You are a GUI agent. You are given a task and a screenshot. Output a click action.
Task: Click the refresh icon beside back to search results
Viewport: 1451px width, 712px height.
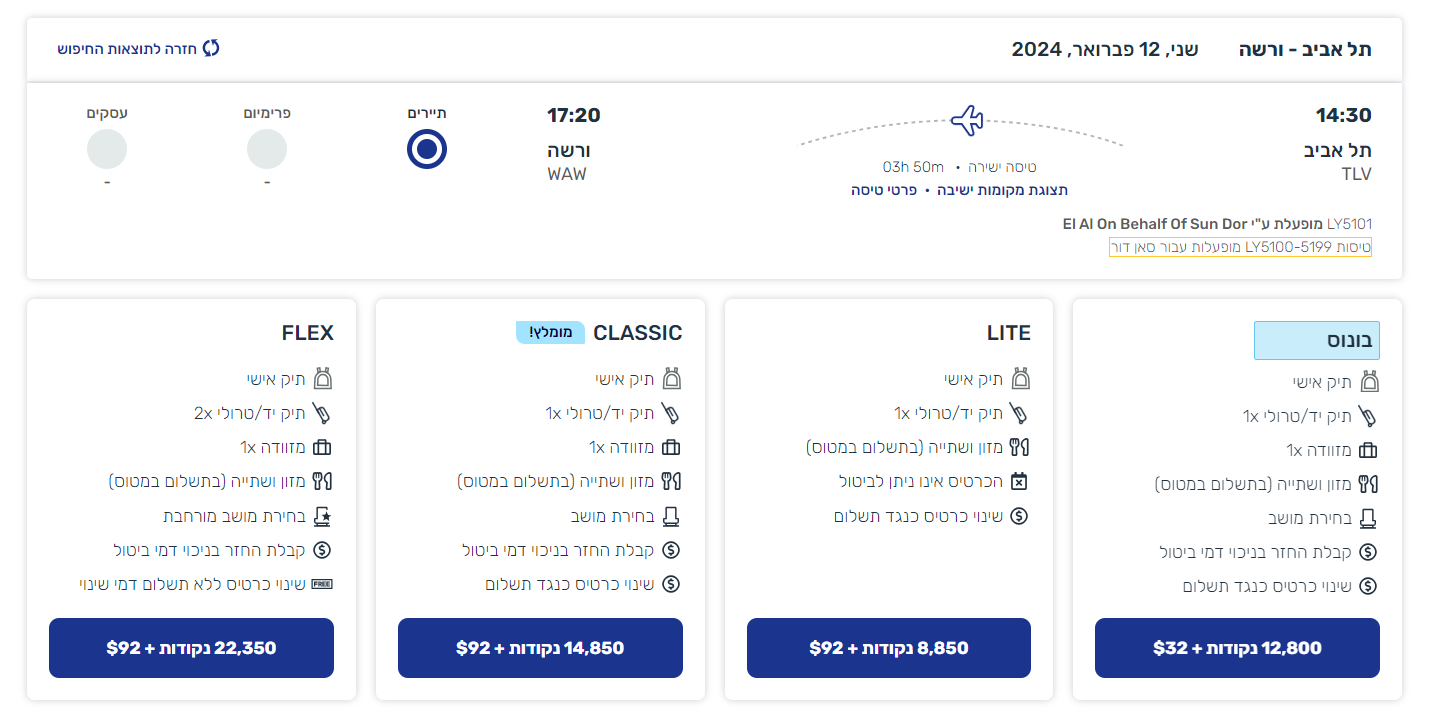pos(211,48)
